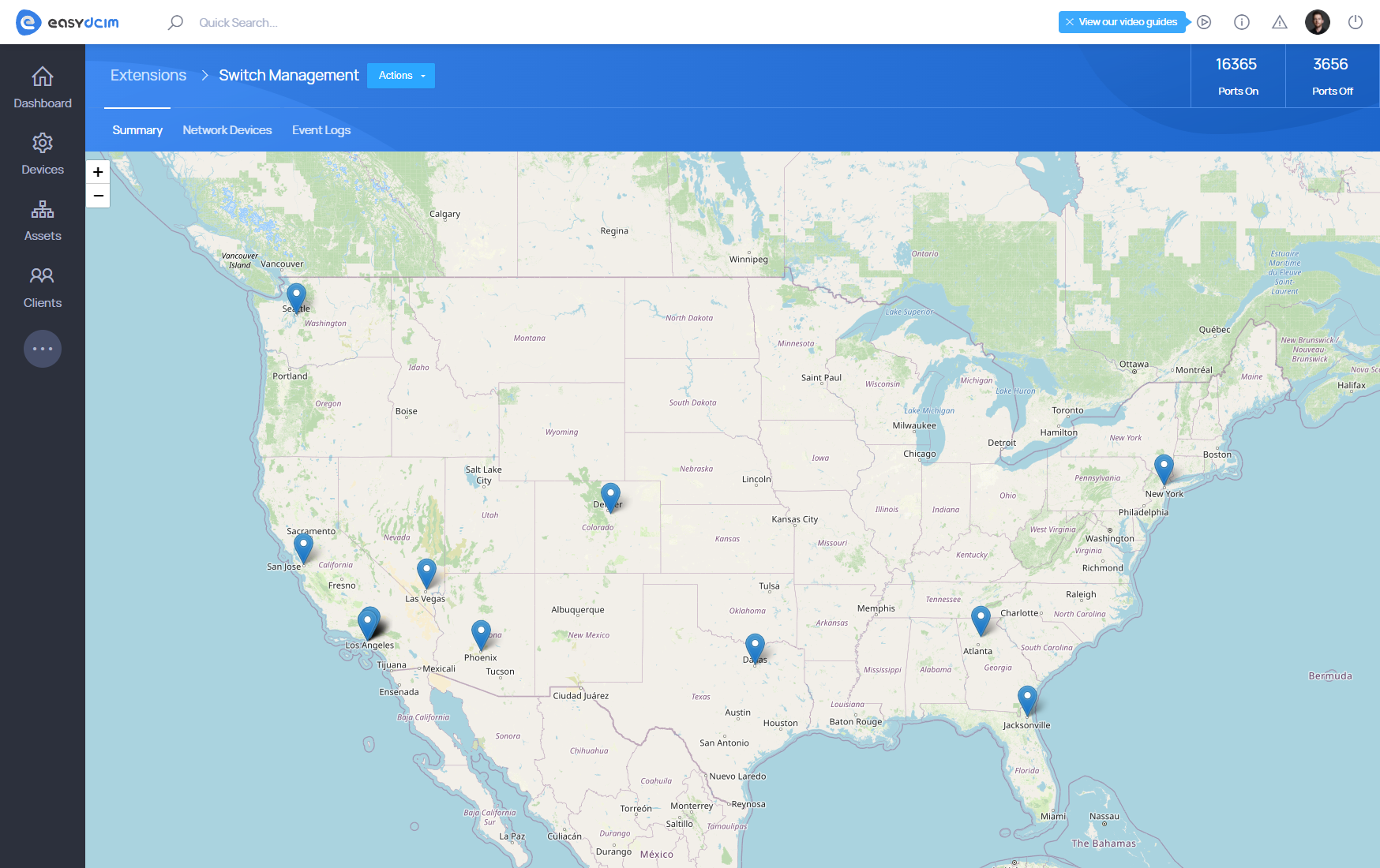Select the Las Vegas map marker

point(426,574)
